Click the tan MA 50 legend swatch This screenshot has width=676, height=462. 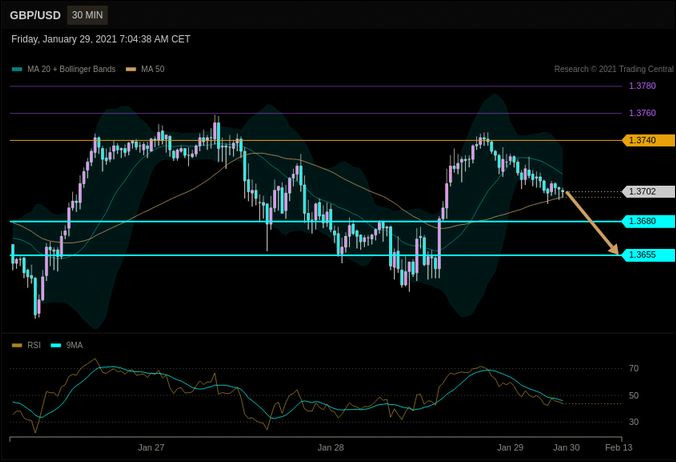click(131, 69)
